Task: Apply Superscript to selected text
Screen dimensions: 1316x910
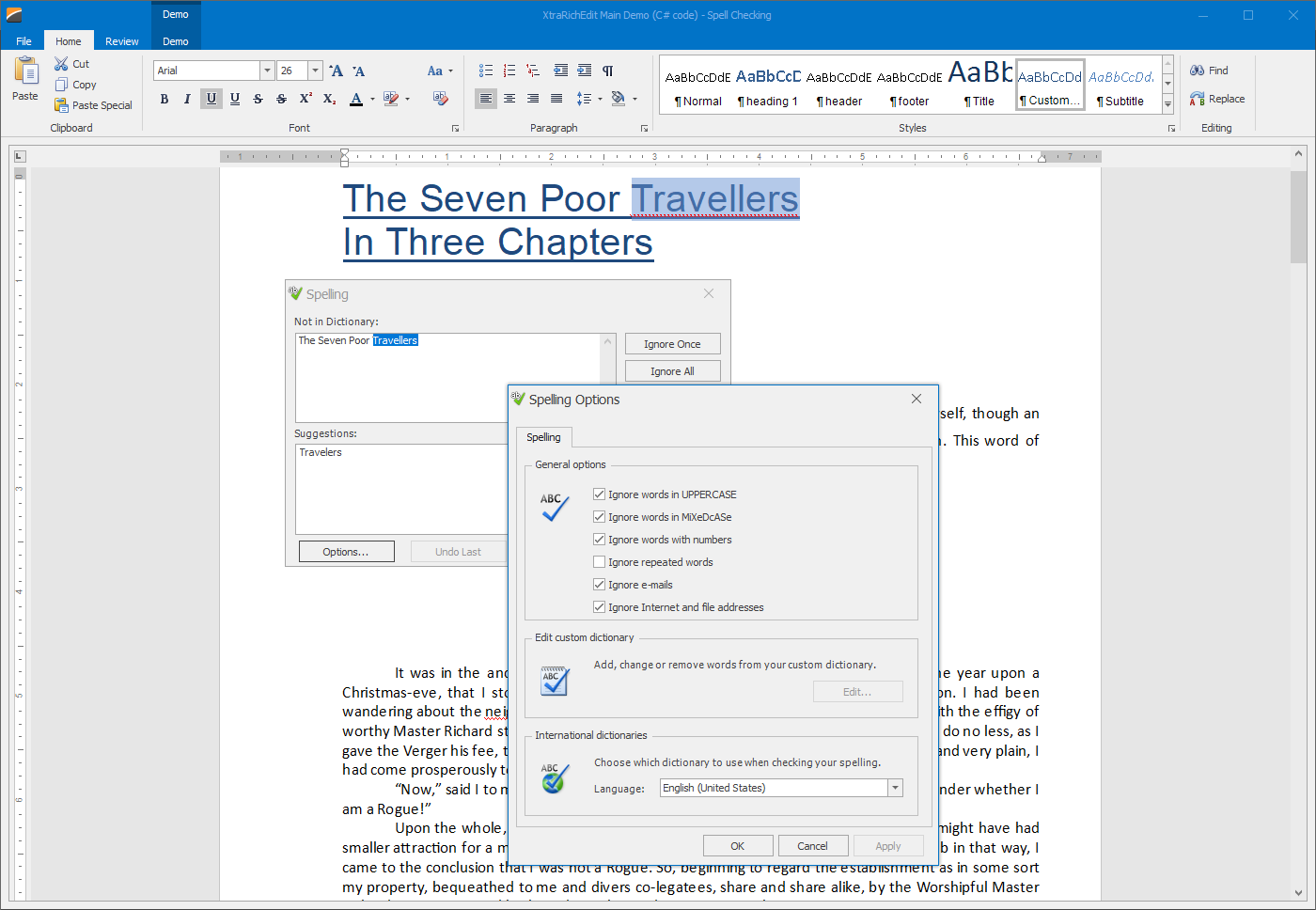Action: [305, 97]
